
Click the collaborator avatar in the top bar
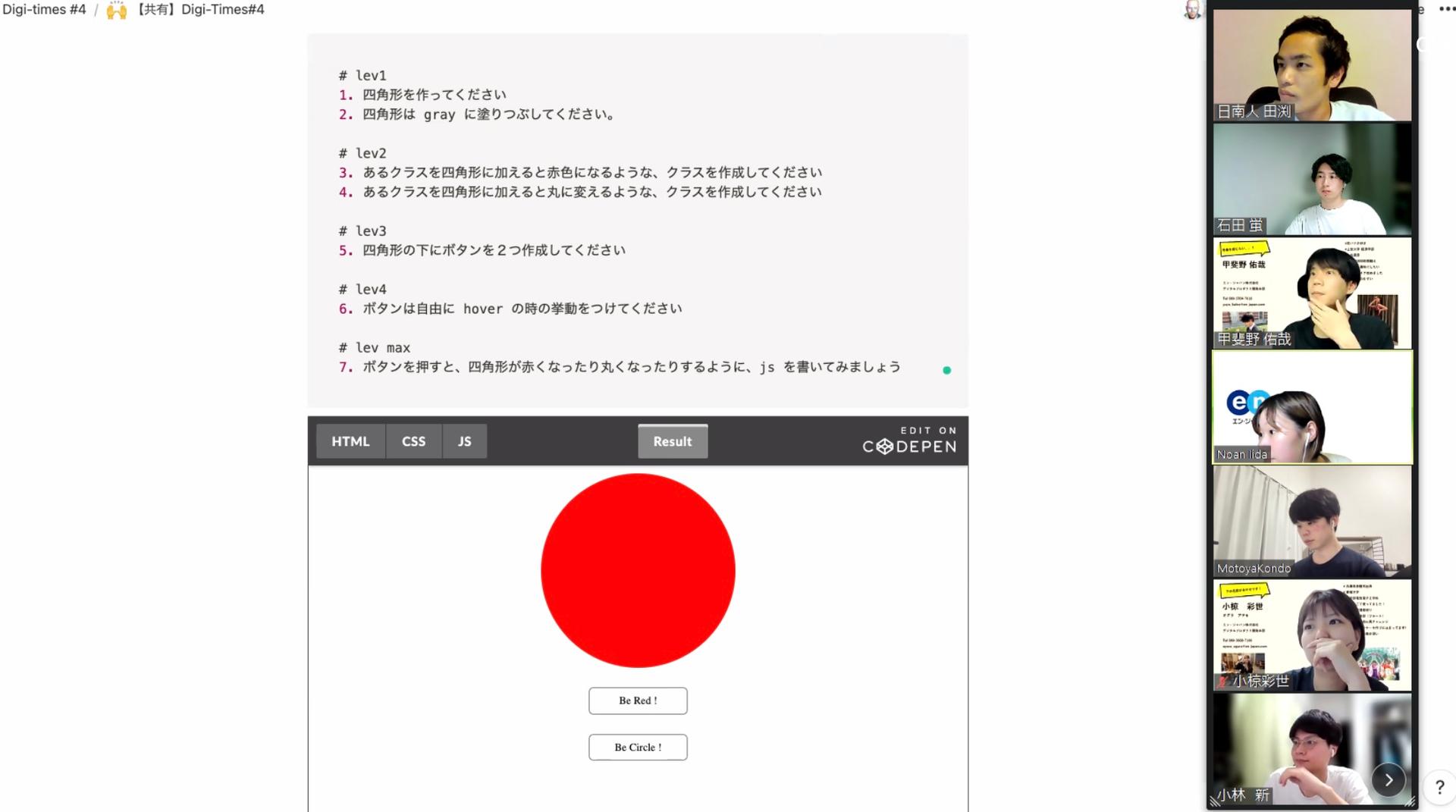tap(1191, 10)
